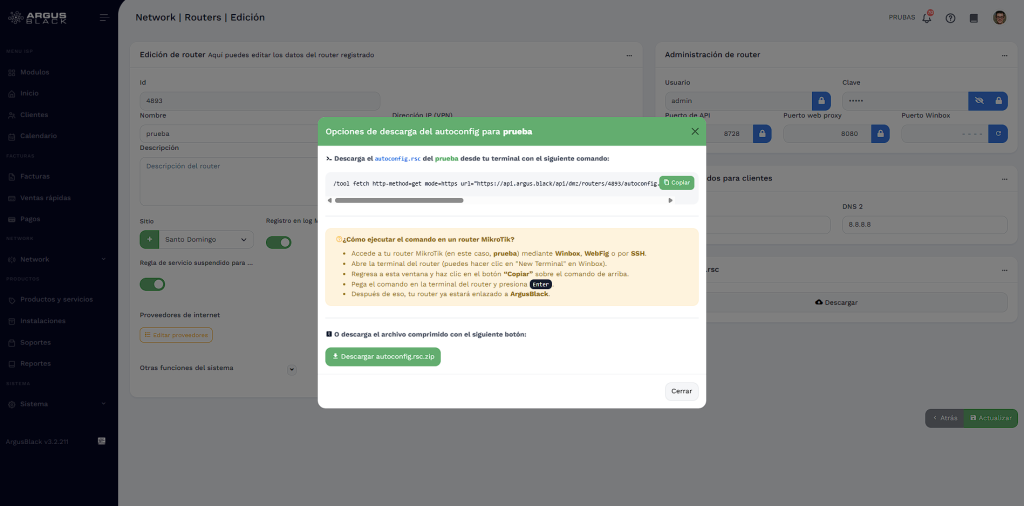This screenshot has height=506, width=1024.
Task: Click lock icon beside Puerto de API
Action: 762,134
